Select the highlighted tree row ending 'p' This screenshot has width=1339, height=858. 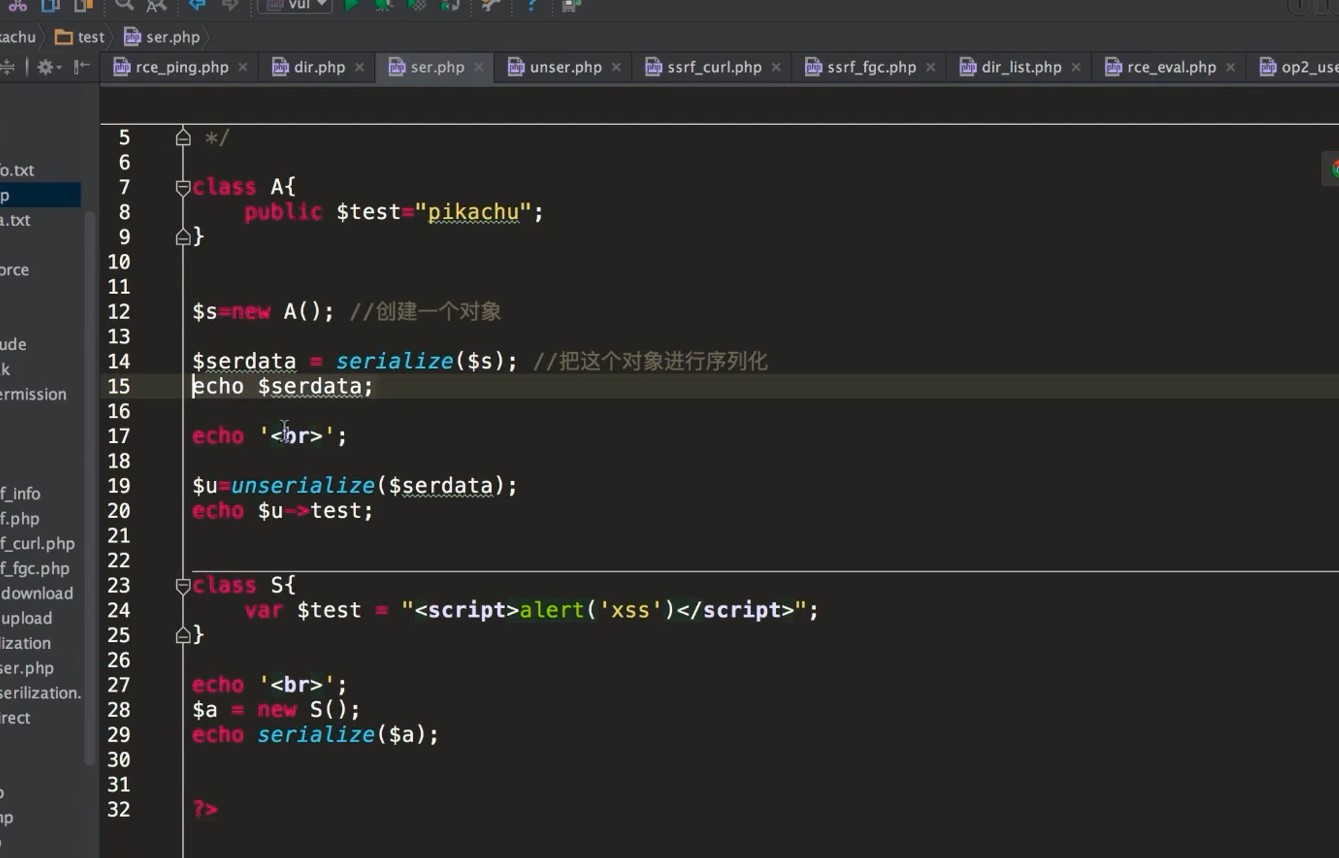(x=40, y=195)
